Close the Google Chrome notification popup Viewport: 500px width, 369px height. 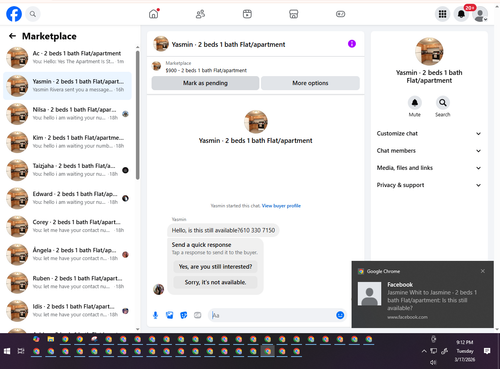[483, 271]
